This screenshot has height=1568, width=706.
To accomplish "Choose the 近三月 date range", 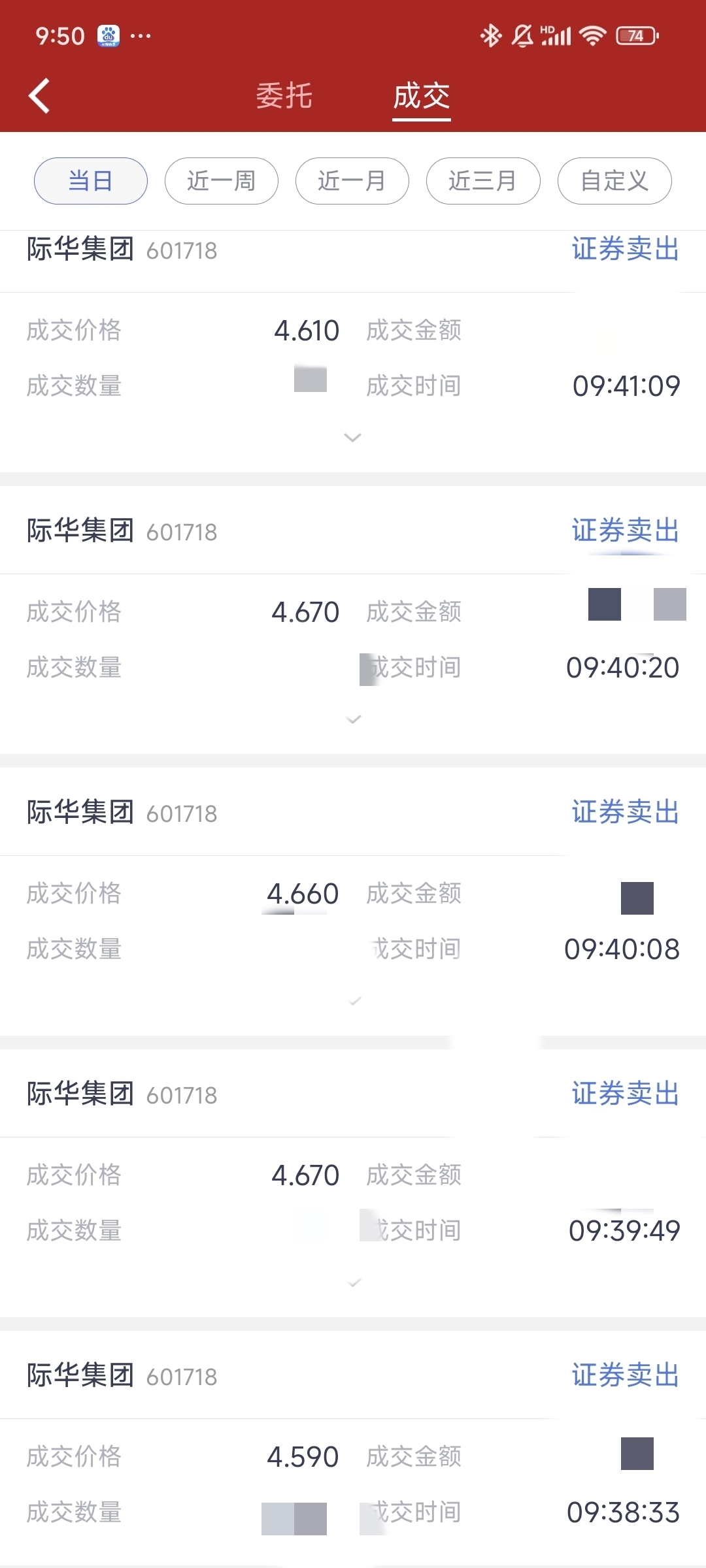I will pyautogui.click(x=483, y=181).
